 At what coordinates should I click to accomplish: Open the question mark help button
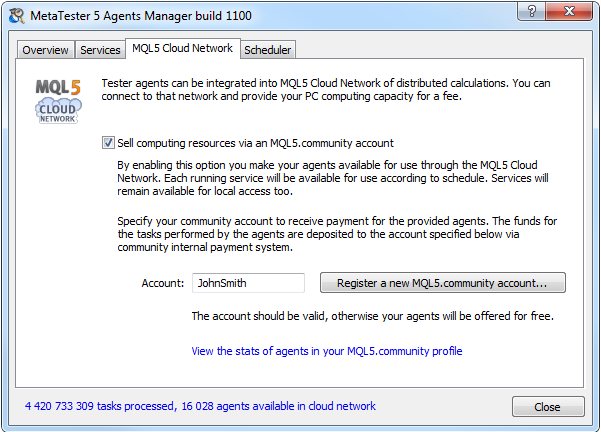pos(531,11)
